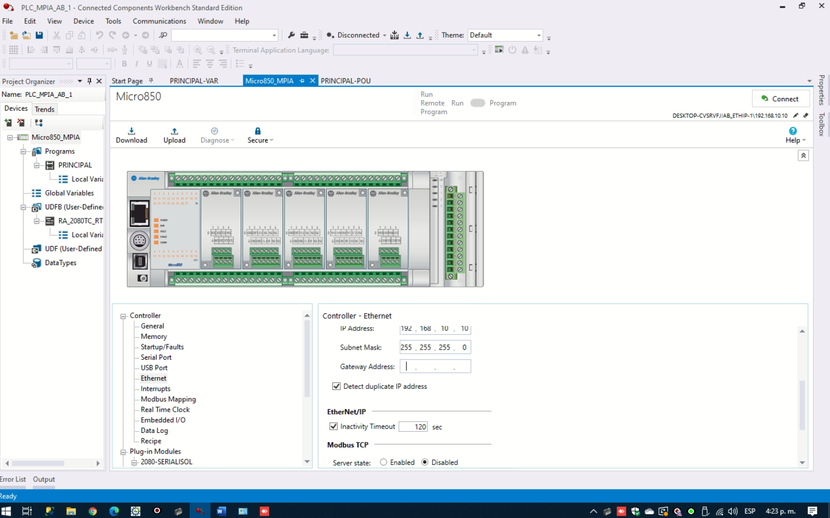Collapse the controller image with double-chevron button
This screenshot has height=518, width=830.
tap(803, 156)
